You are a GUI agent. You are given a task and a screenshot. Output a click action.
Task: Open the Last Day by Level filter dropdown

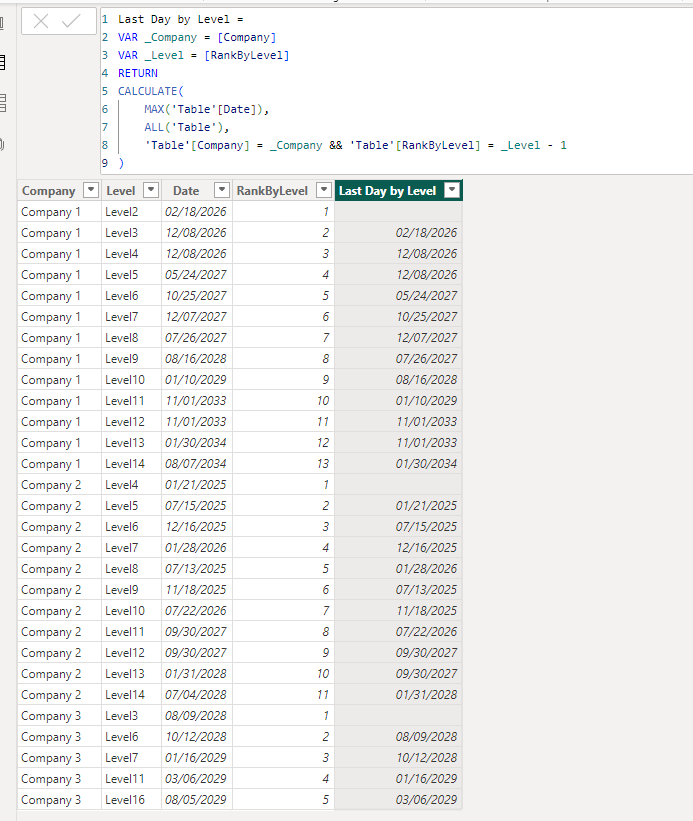(452, 190)
